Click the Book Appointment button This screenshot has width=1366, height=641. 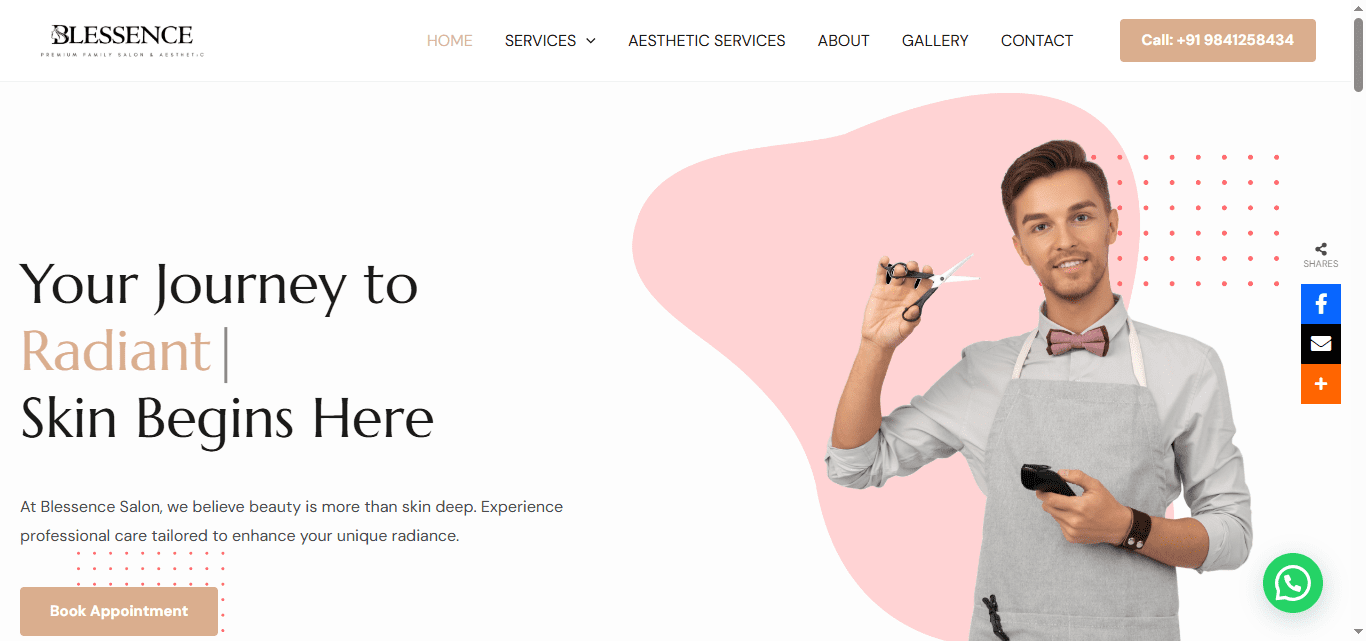(x=119, y=611)
